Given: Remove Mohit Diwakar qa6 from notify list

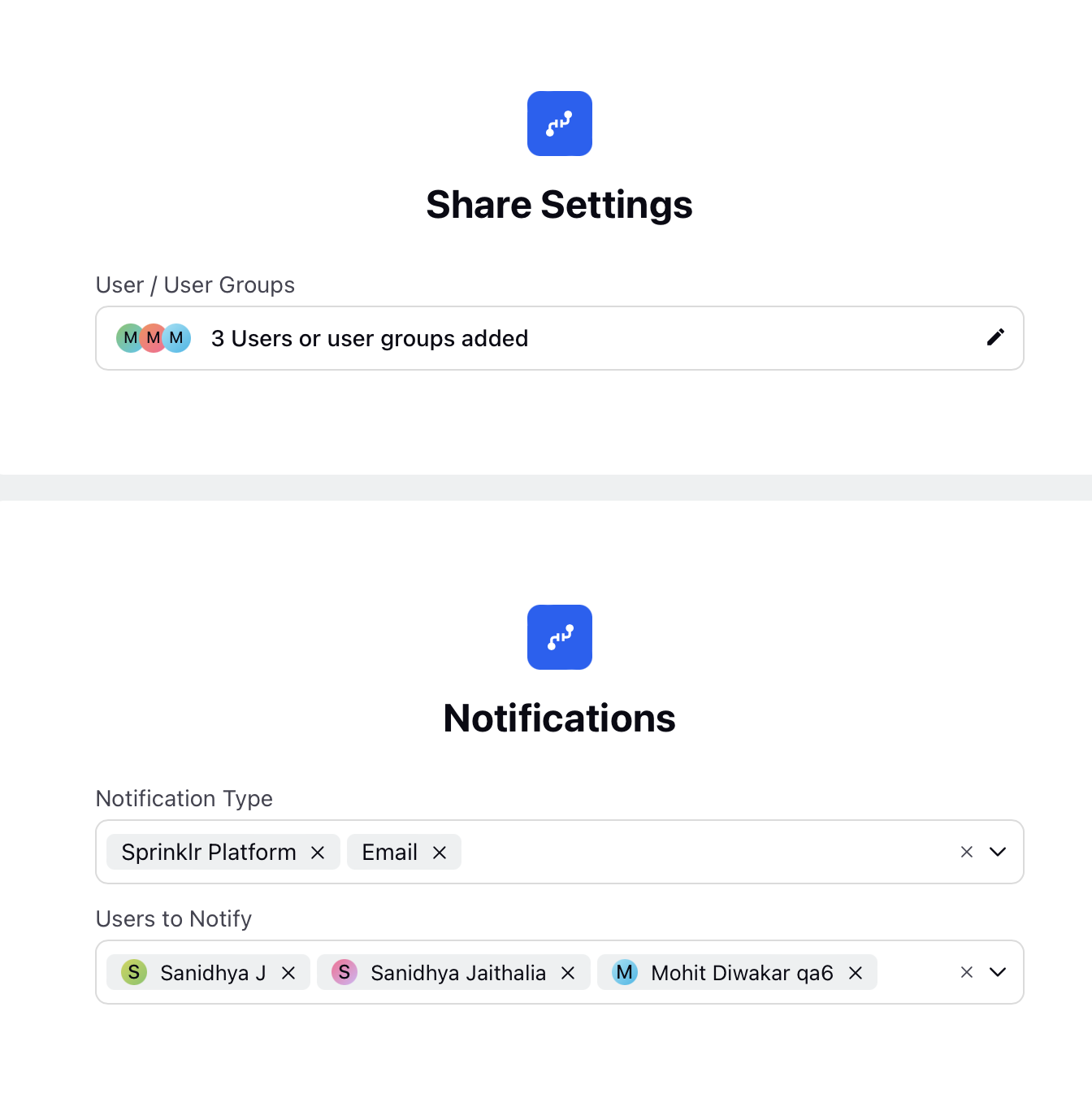Looking at the screenshot, I should pos(856,973).
